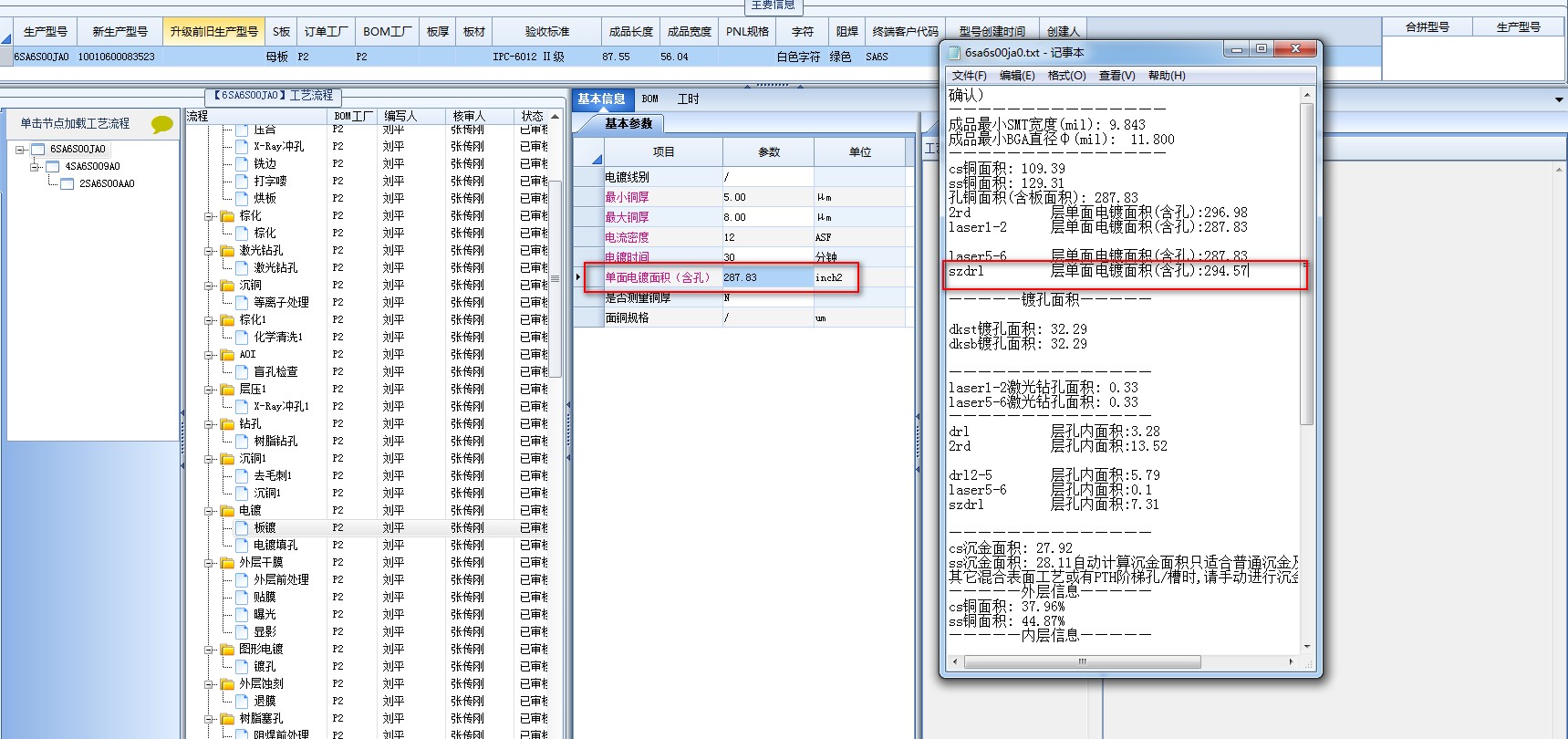Switch to the 工时 tab
The image size is (1568, 739).
(688, 99)
